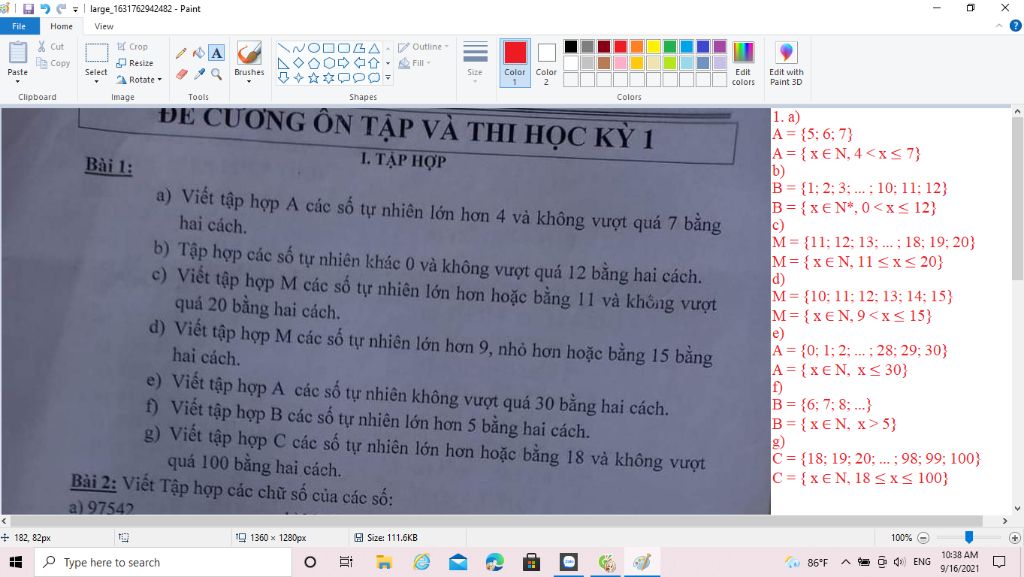Switch to the Home tab
Image resolution: width=1024 pixels, height=577 pixels.
(61, 26)
